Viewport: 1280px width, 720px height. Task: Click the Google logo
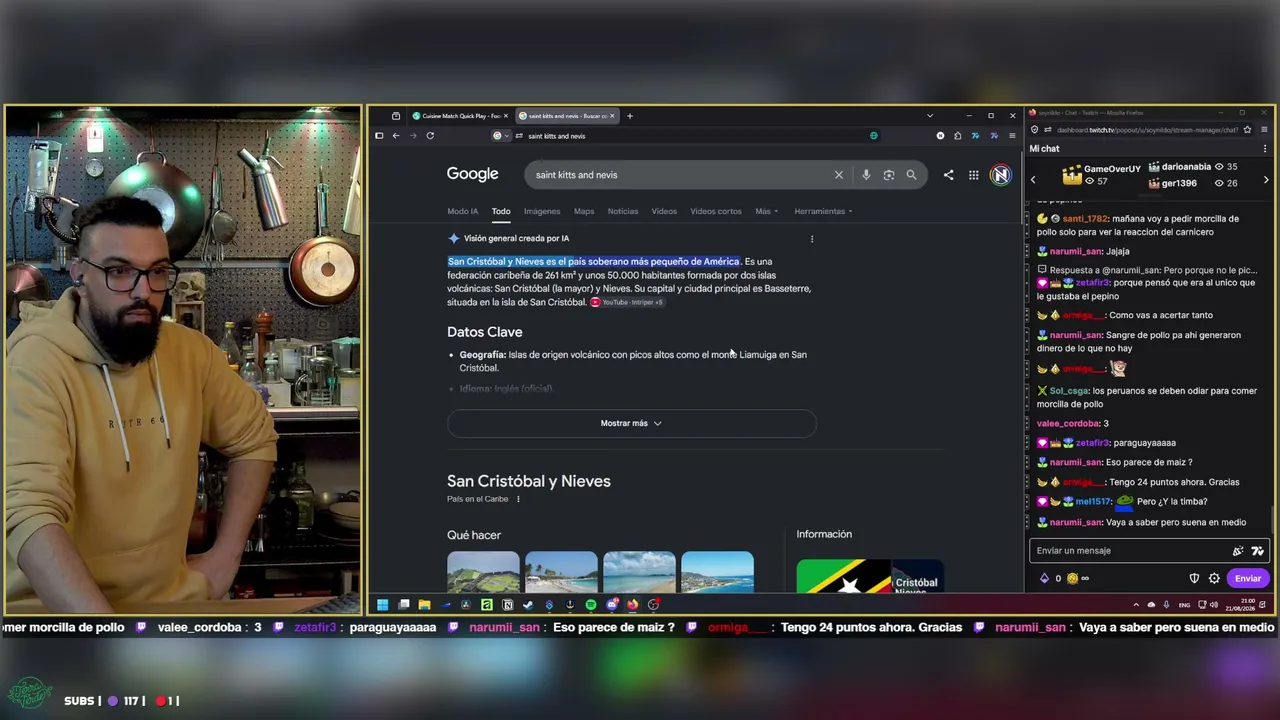pos(472,174)
